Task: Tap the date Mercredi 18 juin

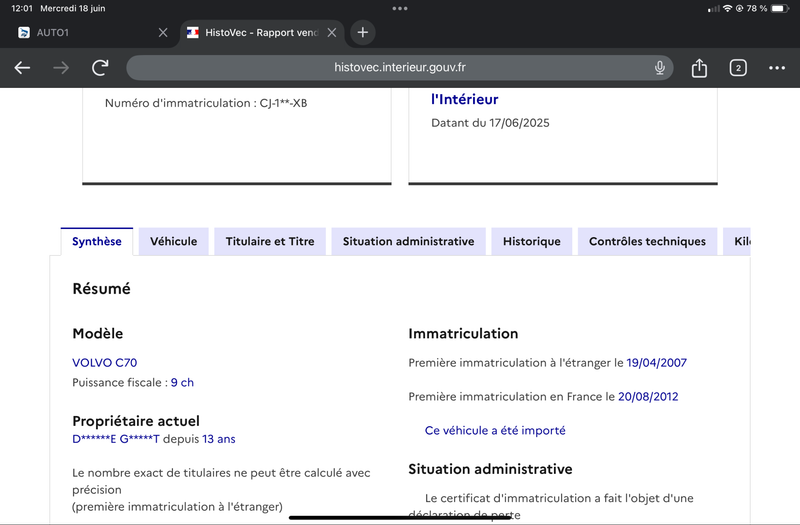Action: pyautogui.click(x=72, y=8)
